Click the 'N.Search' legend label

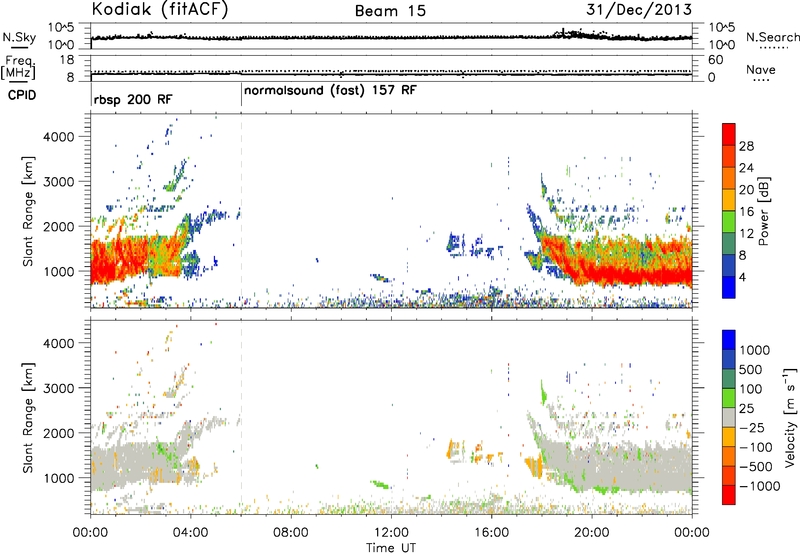(x=773, y=37)
